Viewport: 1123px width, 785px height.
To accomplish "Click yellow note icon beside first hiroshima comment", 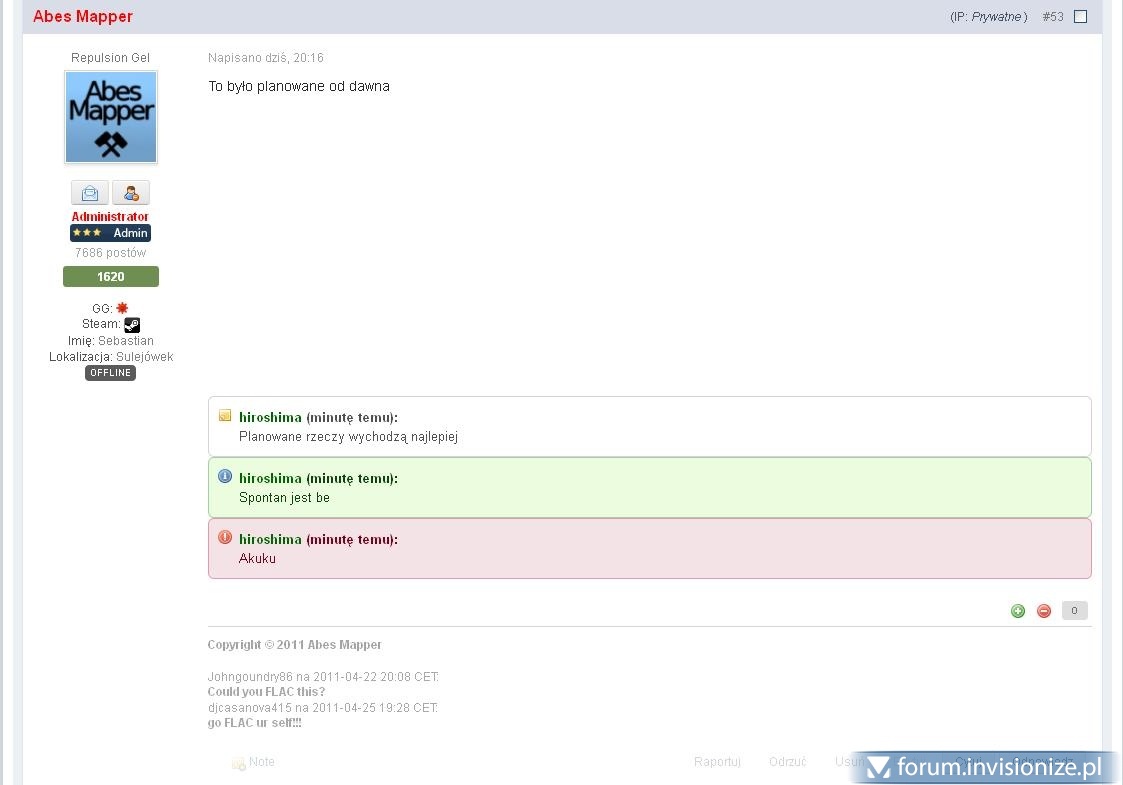I will 225,416.
